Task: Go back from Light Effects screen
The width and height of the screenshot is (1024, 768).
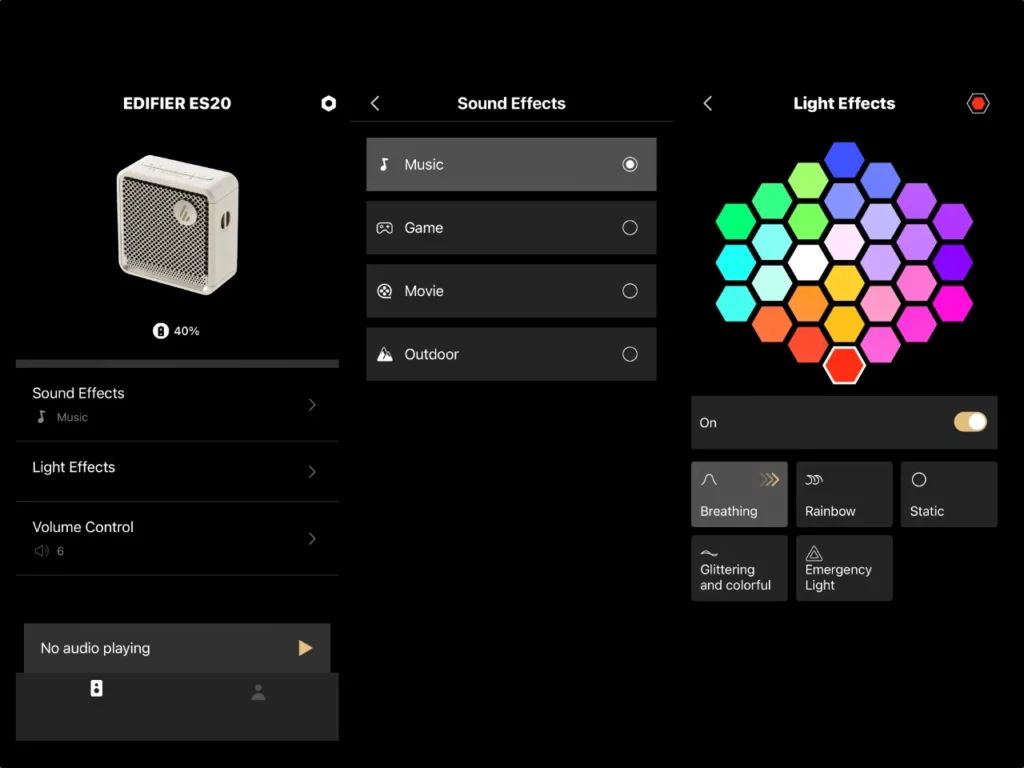Action: [x=708, y=104]
